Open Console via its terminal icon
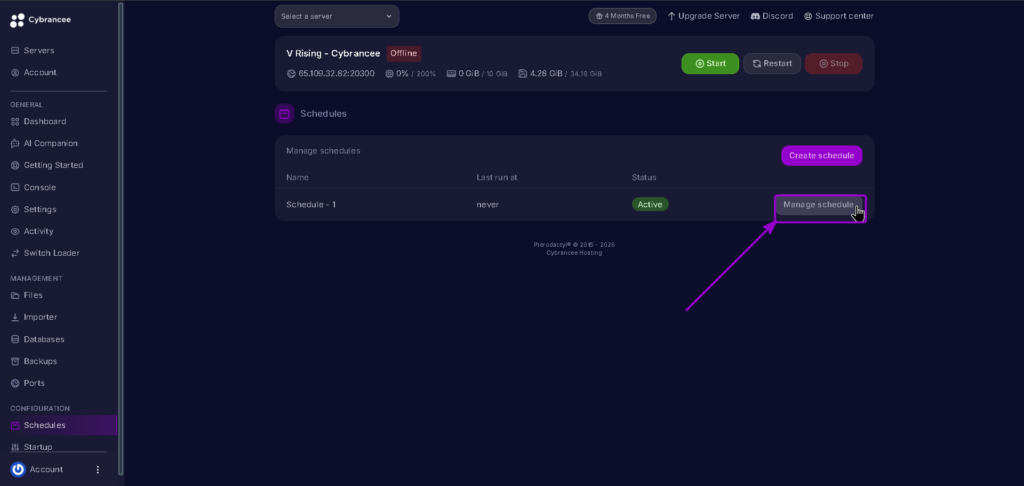Viewport: 1024px width, 486px height. point(15,187)
